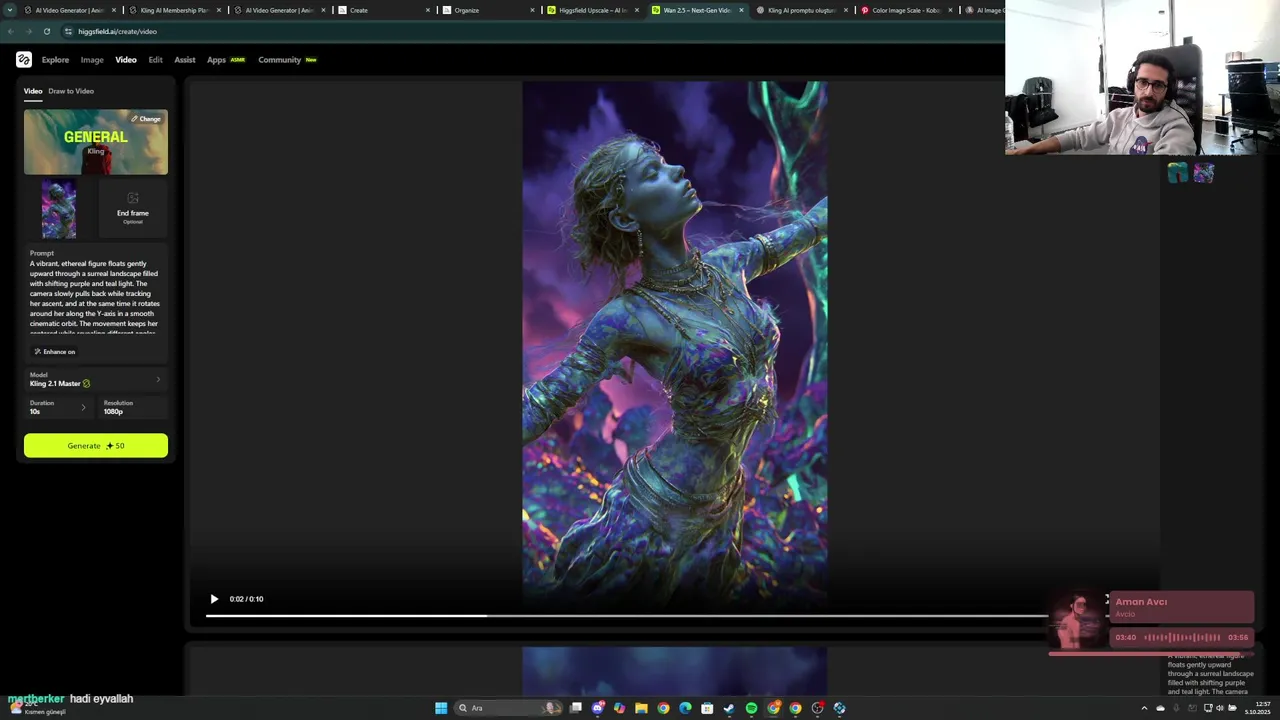Screen dimensions: 1280x720
Task: Open the GENERAL Kling preset card
Action: point(96,142)
